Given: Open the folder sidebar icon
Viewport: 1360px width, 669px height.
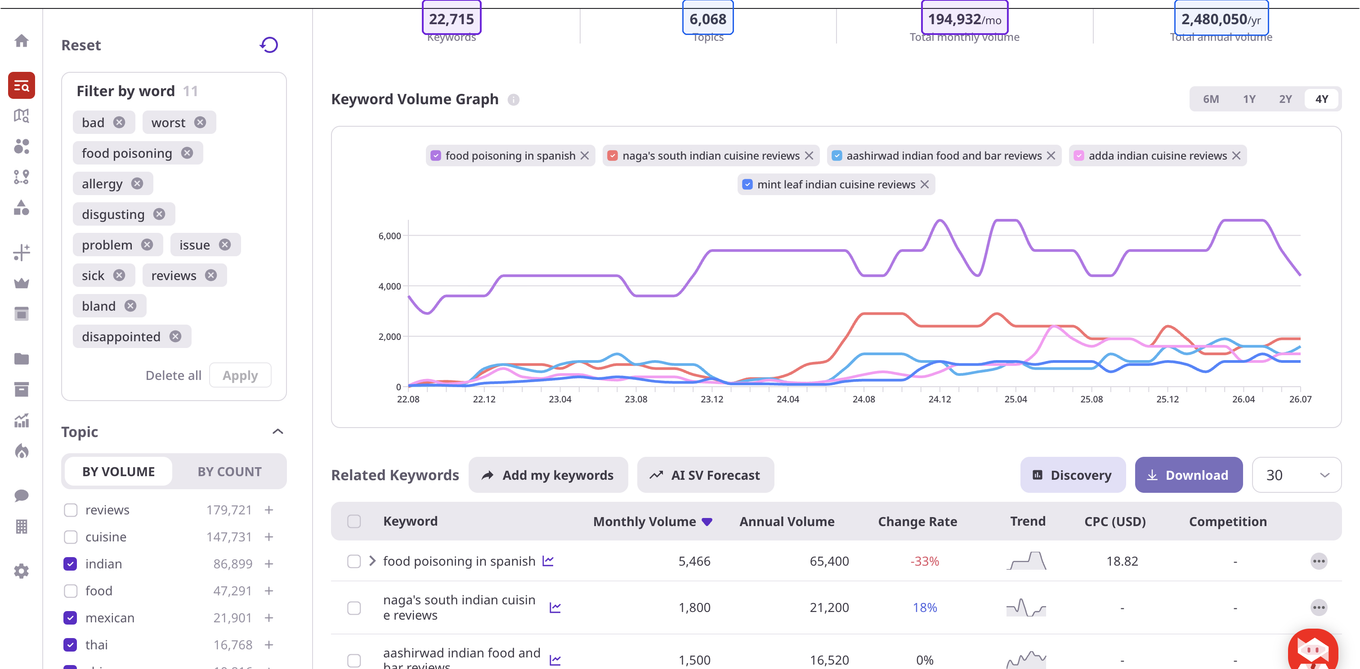Looking at the screenshot, I should (x=21, y=359).
